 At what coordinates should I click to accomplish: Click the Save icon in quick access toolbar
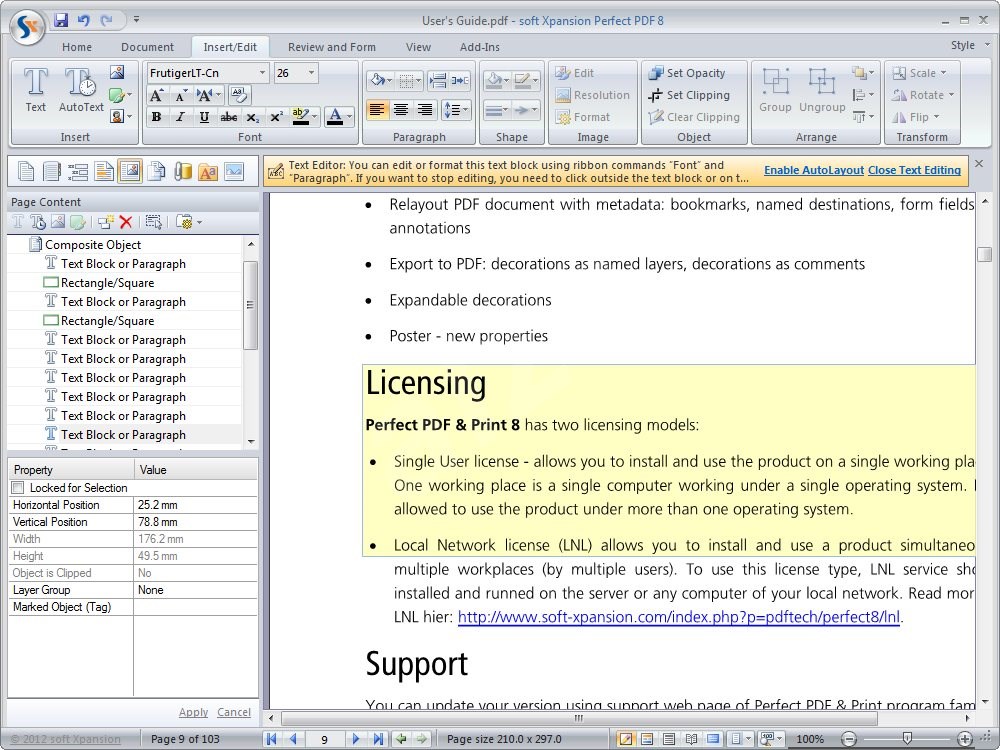[61, 20]
